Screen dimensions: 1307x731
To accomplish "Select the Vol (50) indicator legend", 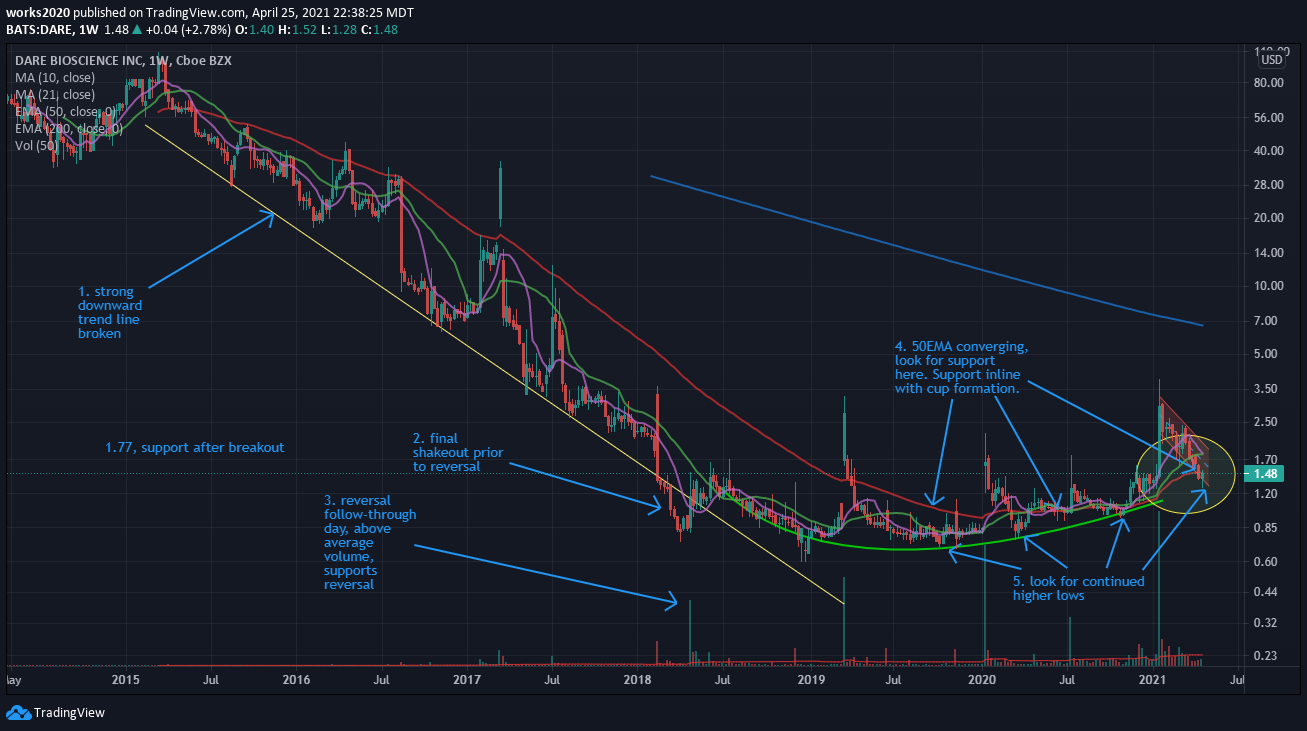I will pyautogui.click(x=38, y=146).
